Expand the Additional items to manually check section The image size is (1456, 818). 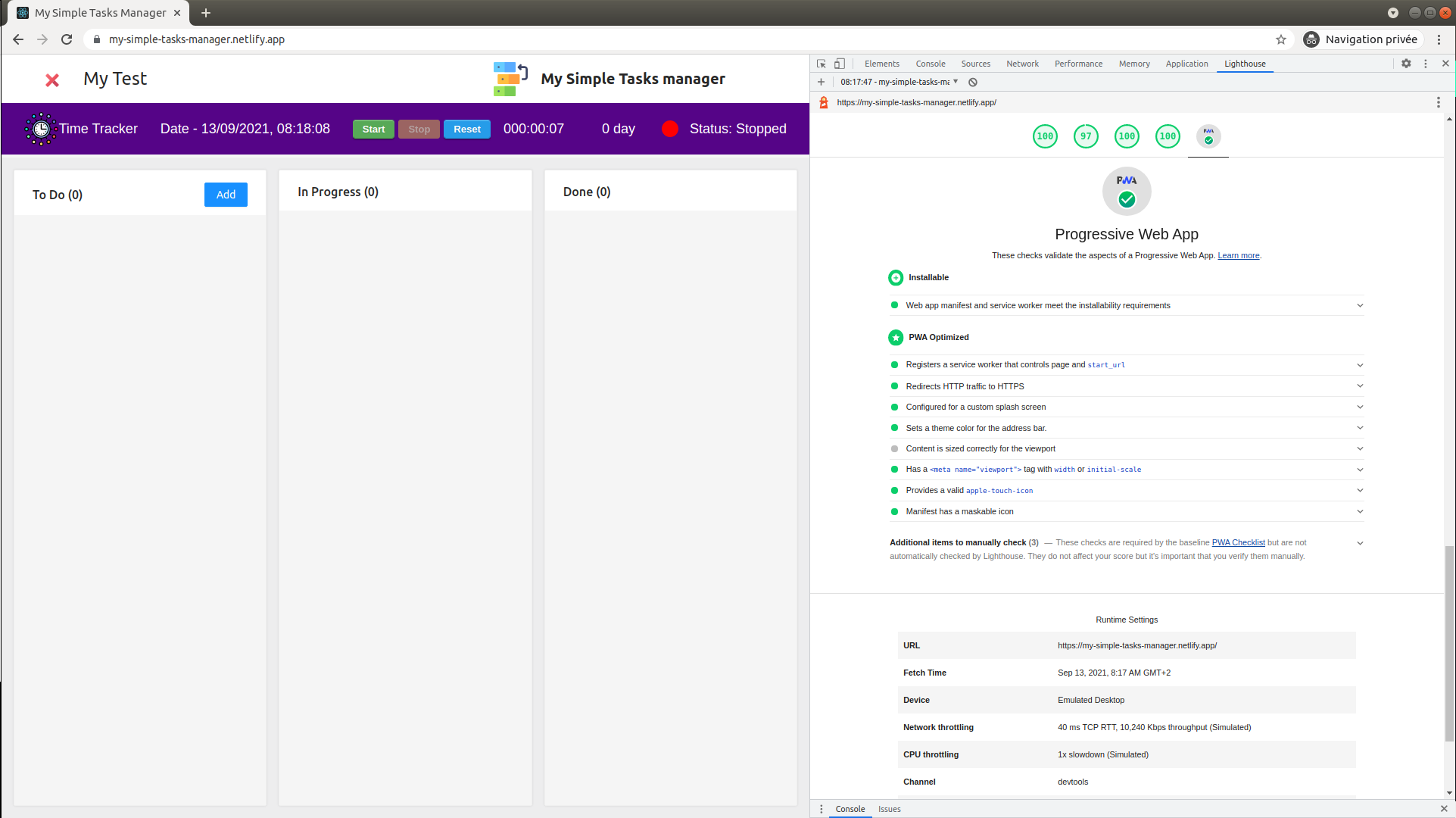(x=1360, y=543)
